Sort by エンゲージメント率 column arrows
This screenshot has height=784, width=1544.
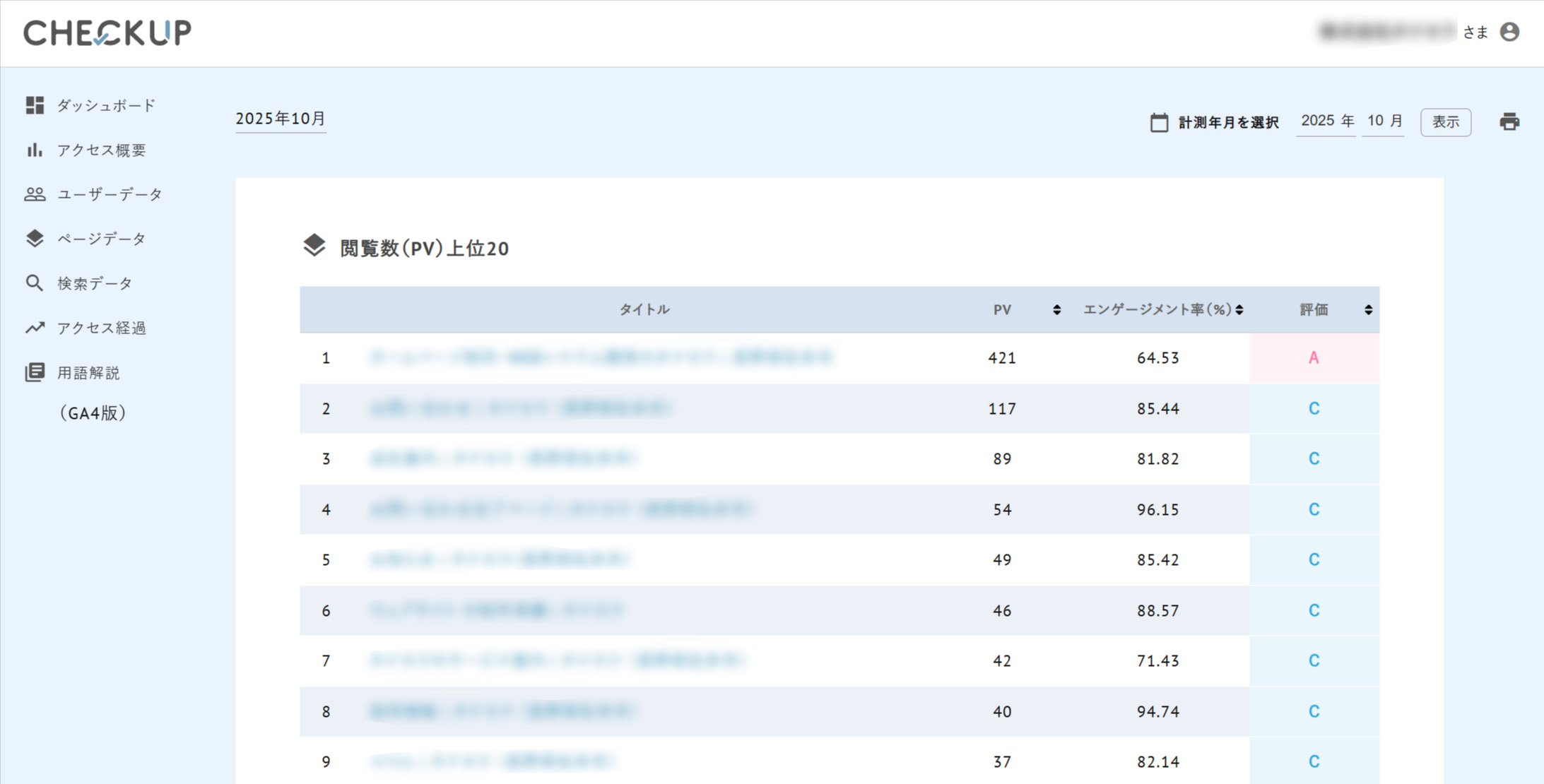click(x=1239, y=309)
